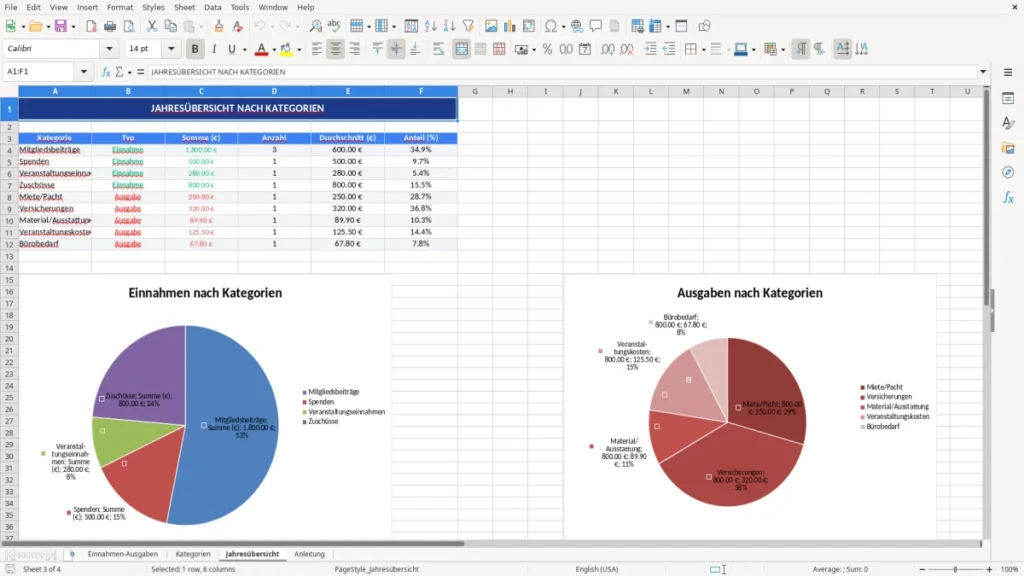1024x576 pixels.
Task: Toggle Bold formatting
Action: [195, 49]
